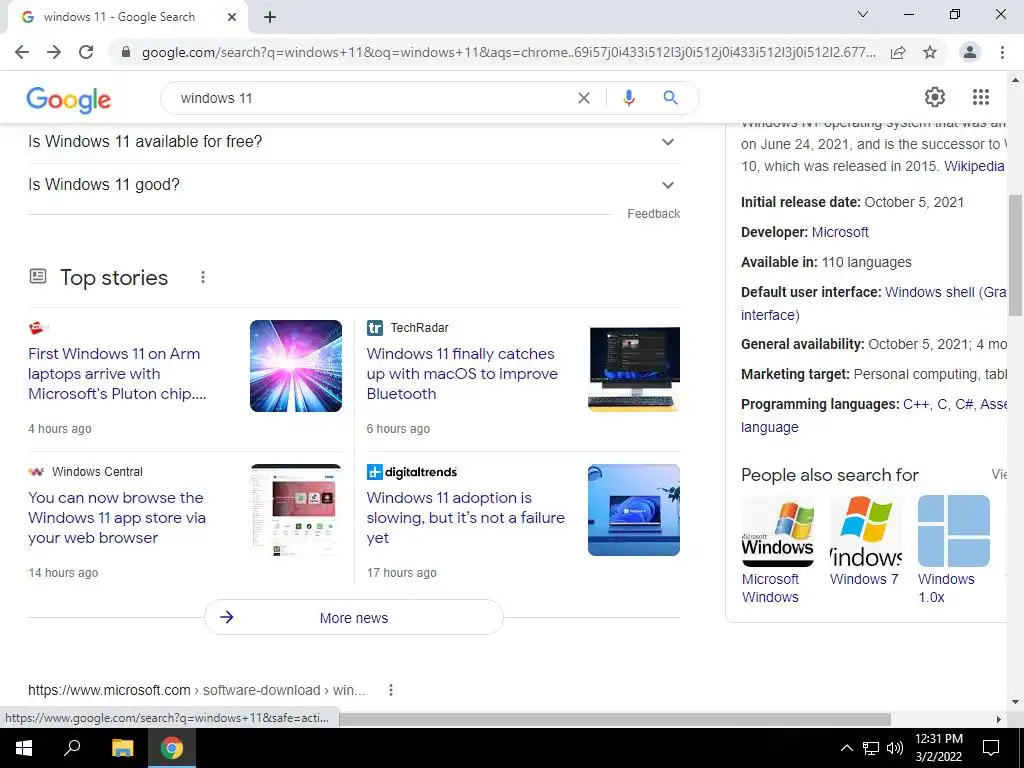Open File Explorer from taskbar

point(122,748)
